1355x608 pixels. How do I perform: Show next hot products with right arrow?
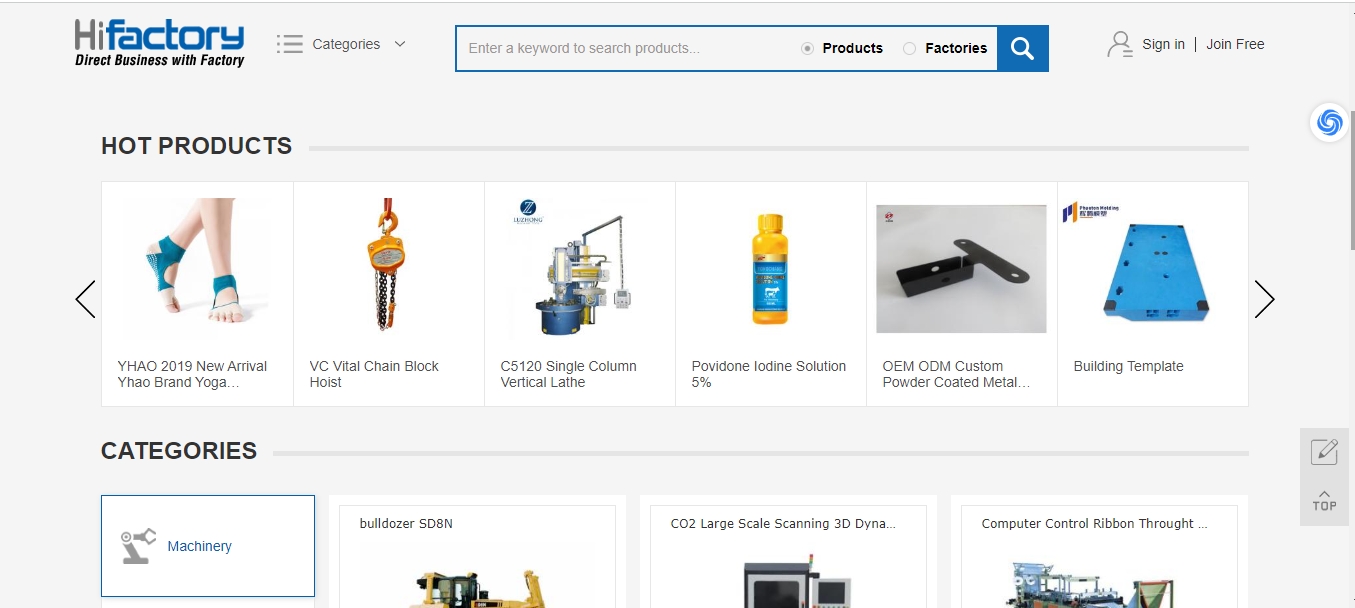(x=1264, y=299)
